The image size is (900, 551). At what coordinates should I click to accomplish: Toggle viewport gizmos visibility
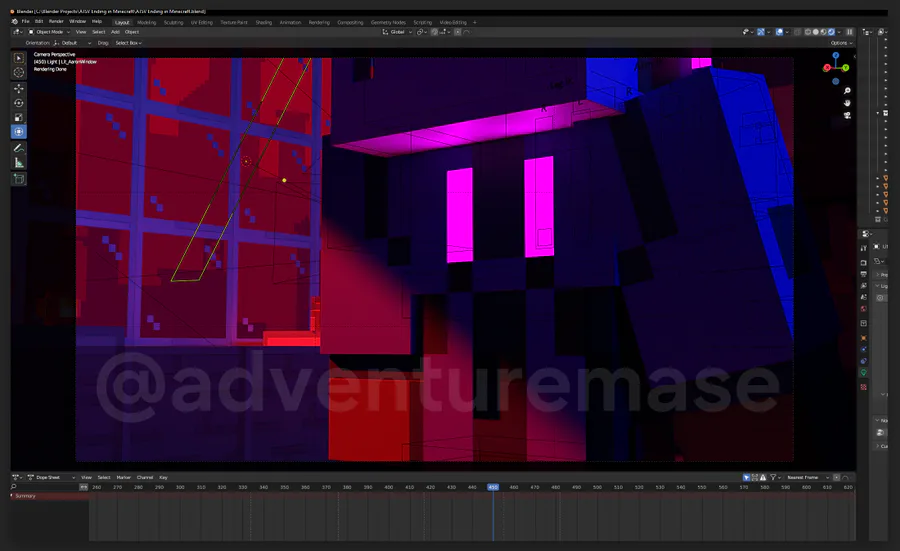pos(761,32)
